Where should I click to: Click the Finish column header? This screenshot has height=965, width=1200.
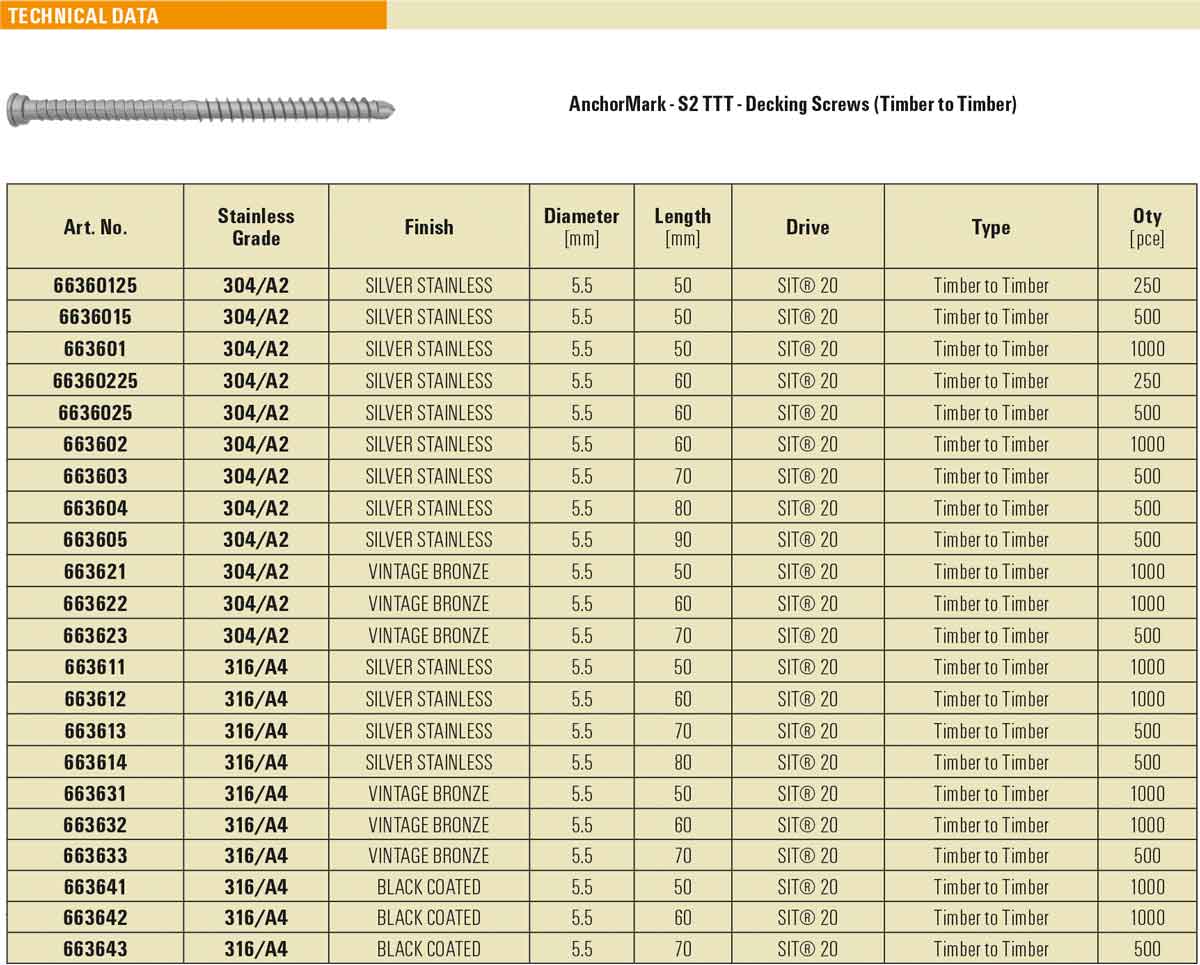pos(429,227)
